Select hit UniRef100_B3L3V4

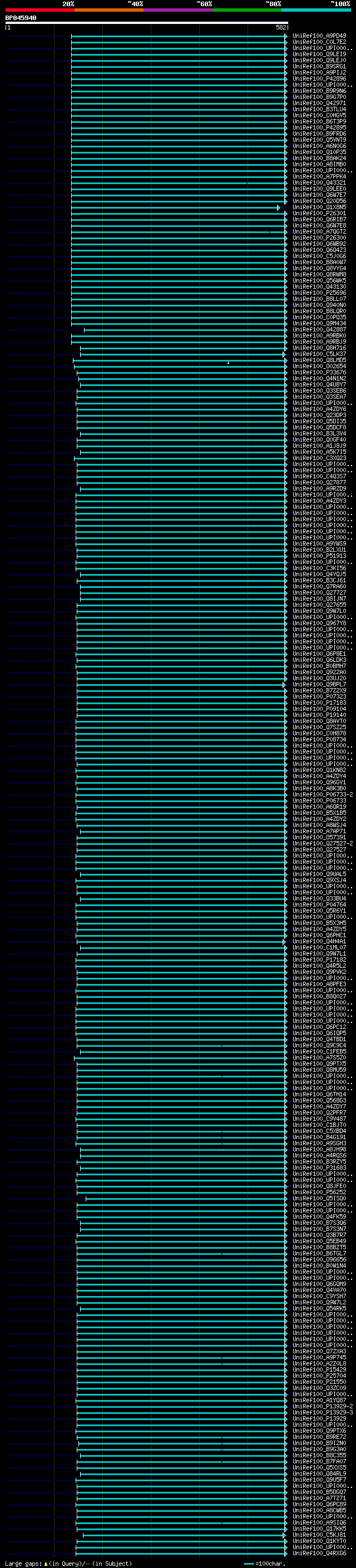coord(319,434)
